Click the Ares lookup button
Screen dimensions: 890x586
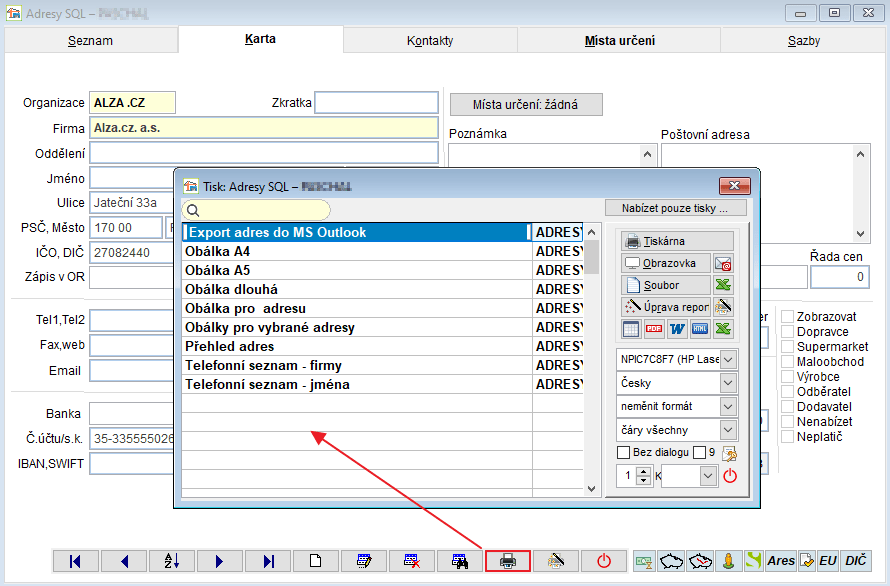781,561
